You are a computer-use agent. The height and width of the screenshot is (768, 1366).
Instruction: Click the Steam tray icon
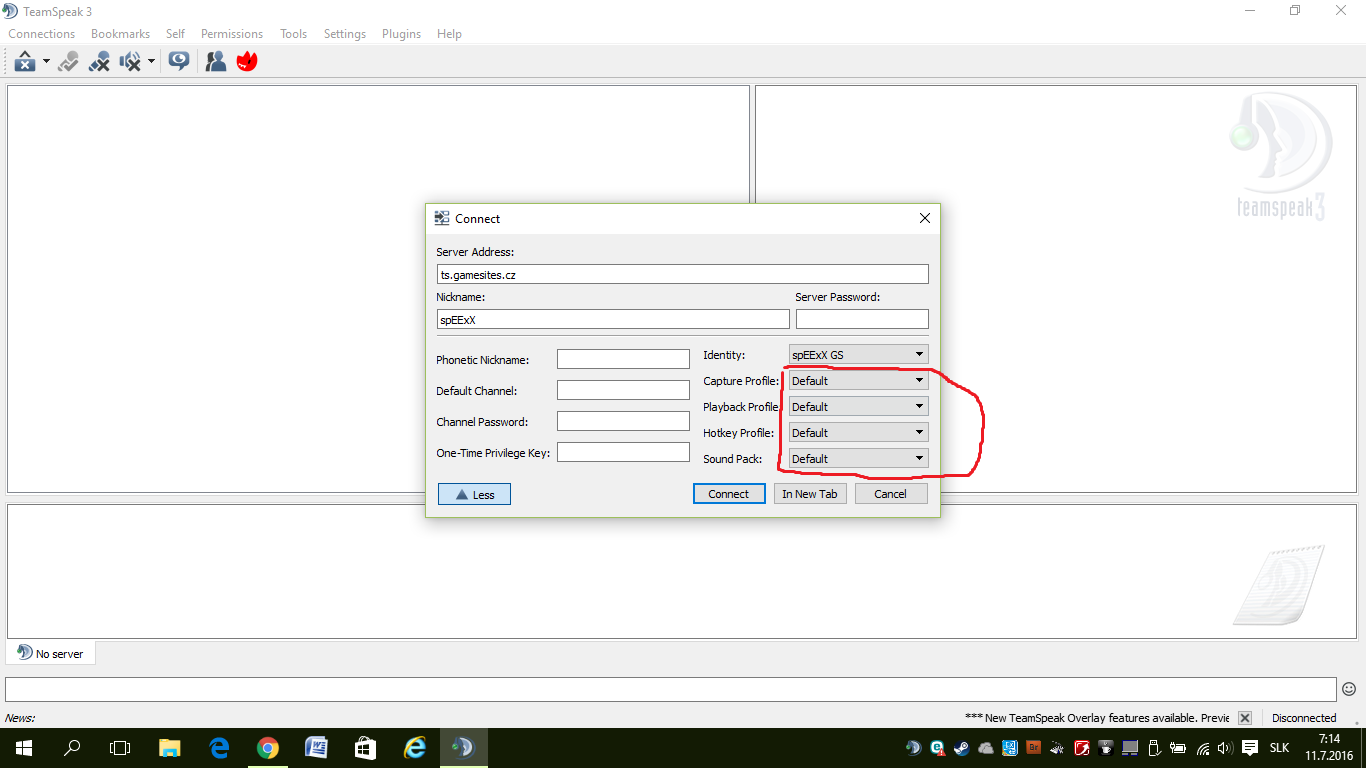pos(962,748)
